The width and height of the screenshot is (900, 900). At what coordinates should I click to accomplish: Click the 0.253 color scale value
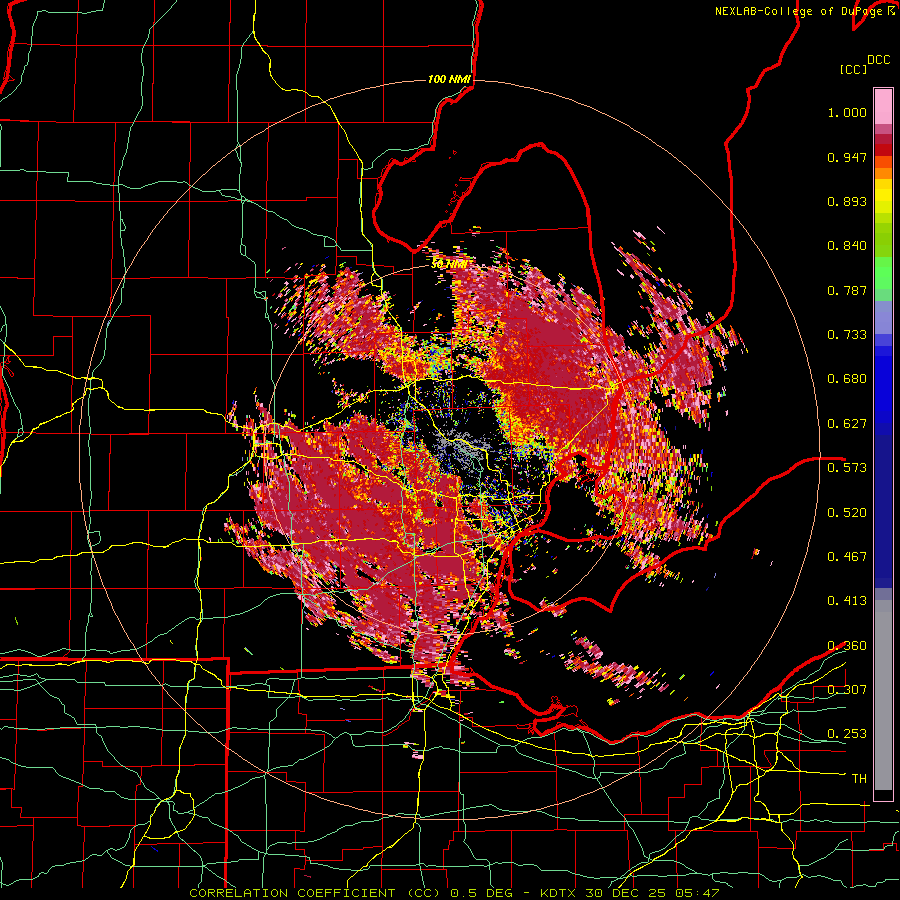tap(847, 734)
